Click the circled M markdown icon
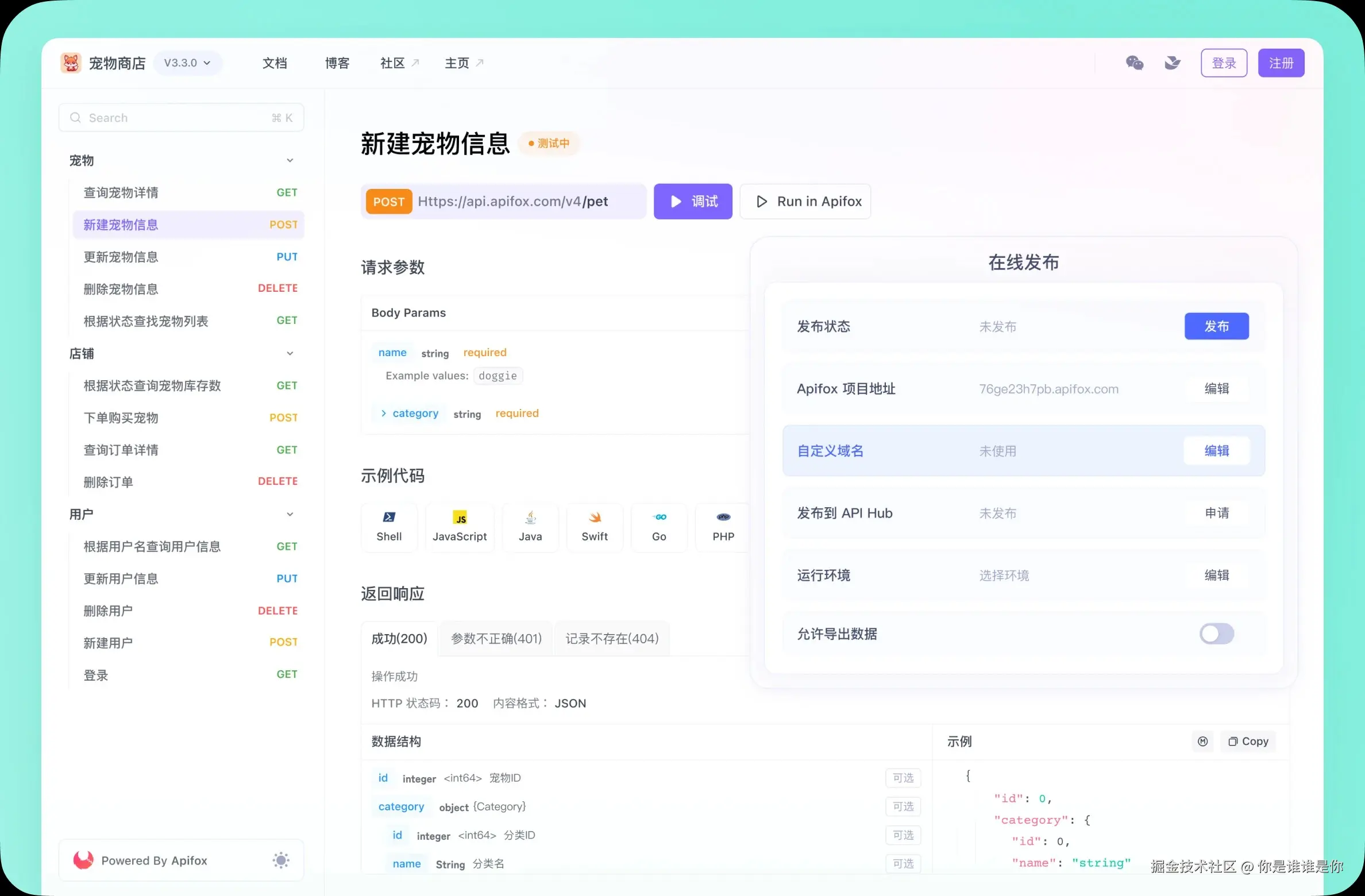 [x=1203, y=741]
